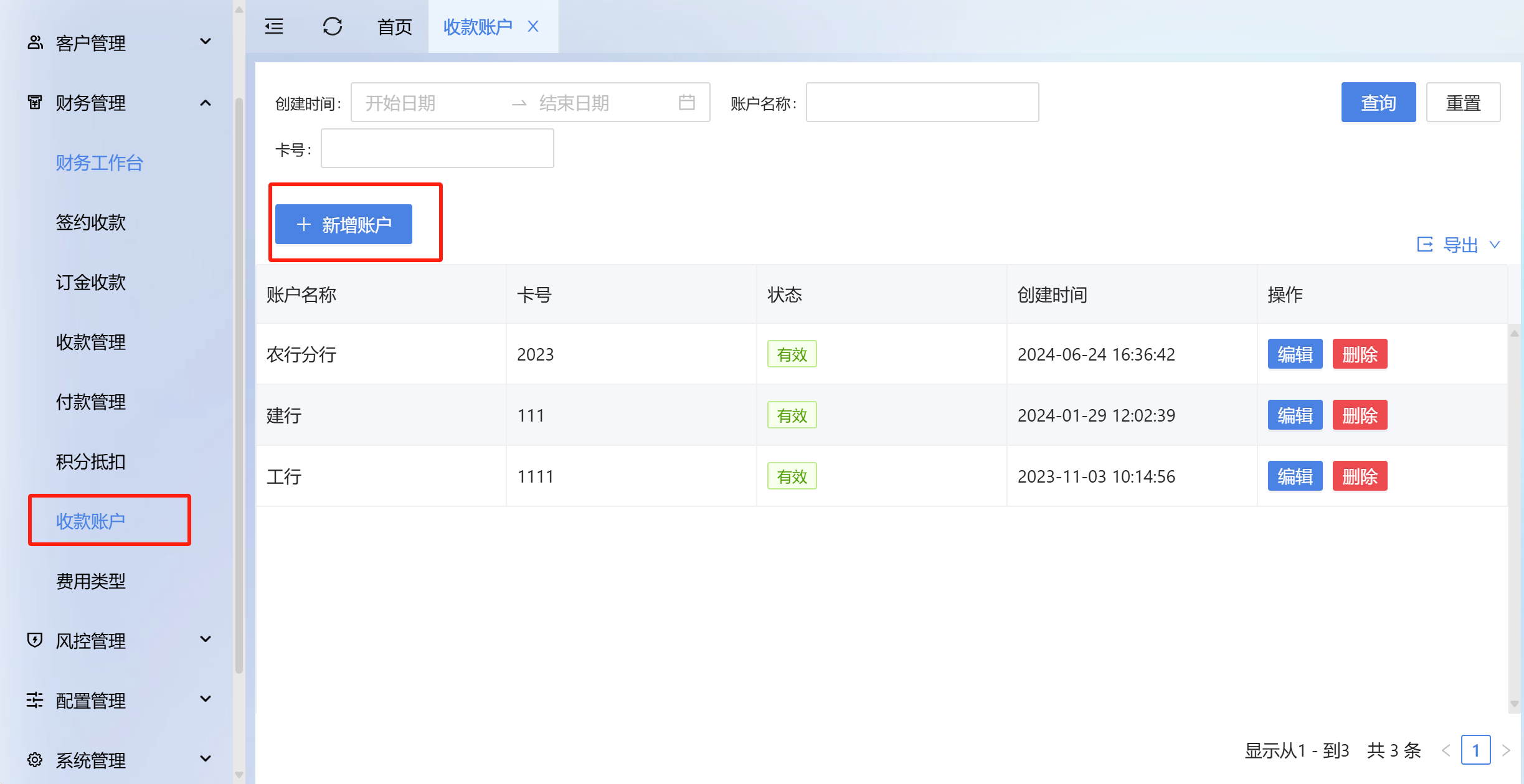Delete the 建行 account row
The width and height of the screenshot is (1524, 784).
pos(1360,415)
